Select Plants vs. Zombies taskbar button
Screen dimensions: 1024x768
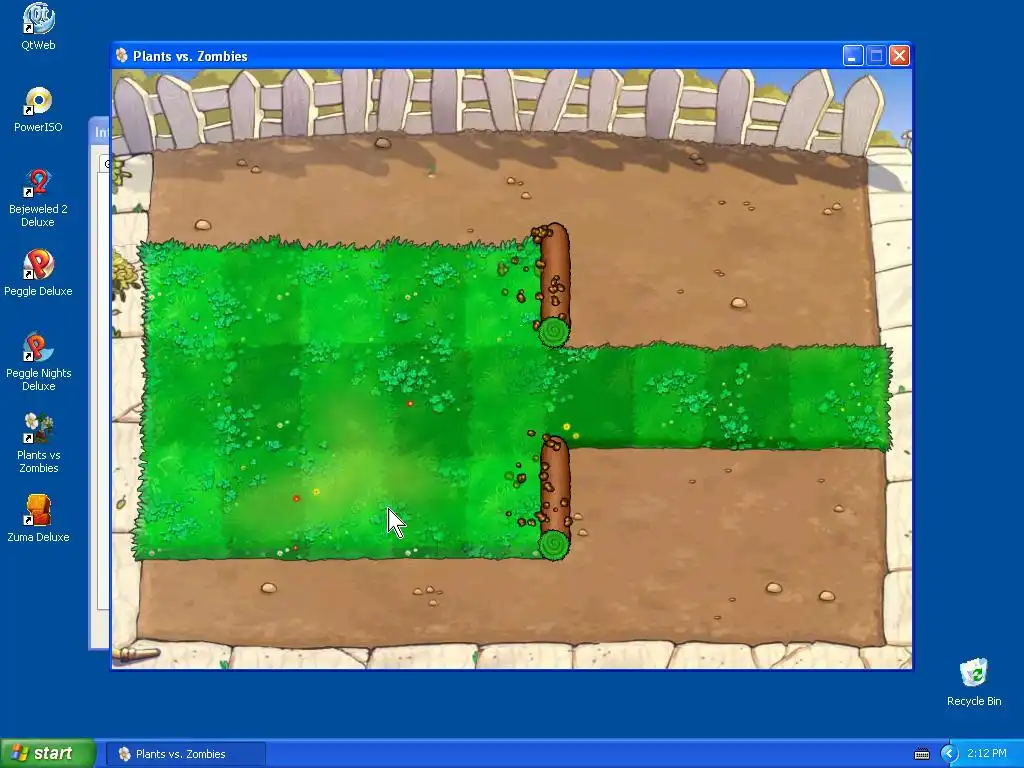pos(186,754)
